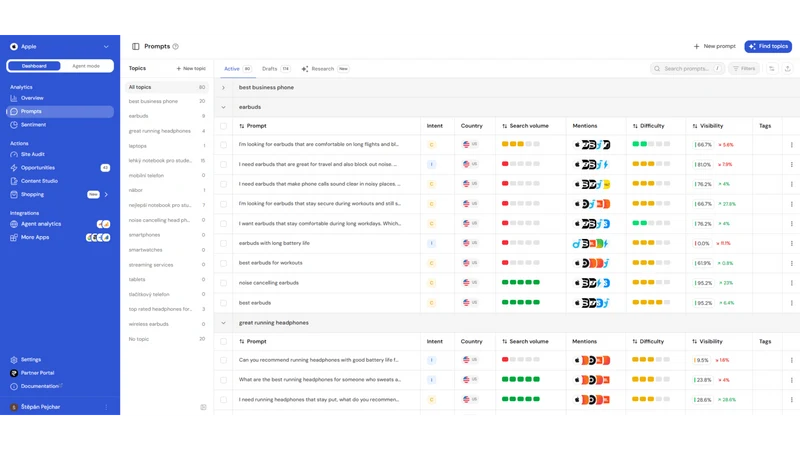The height and width of the screenshot is (450, 800).
Task: Collapse the 'great running headphones' group
Action: coord(223,323)
